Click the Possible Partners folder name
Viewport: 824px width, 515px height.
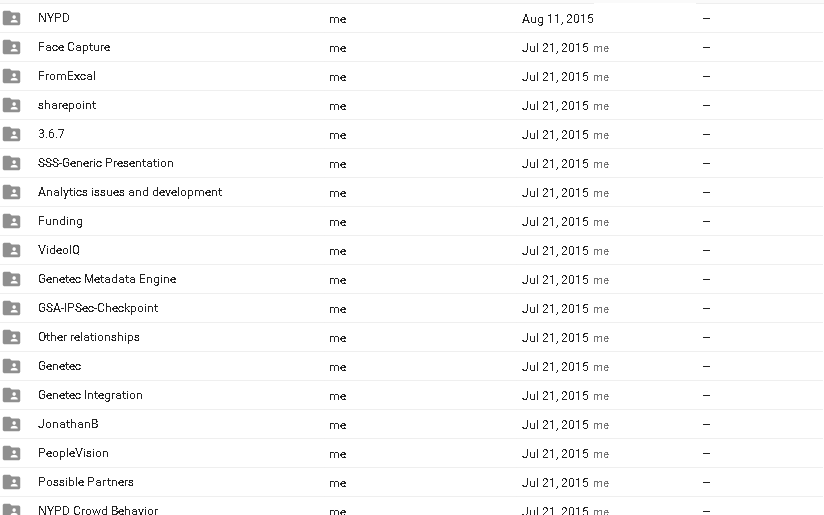point(85,482)
